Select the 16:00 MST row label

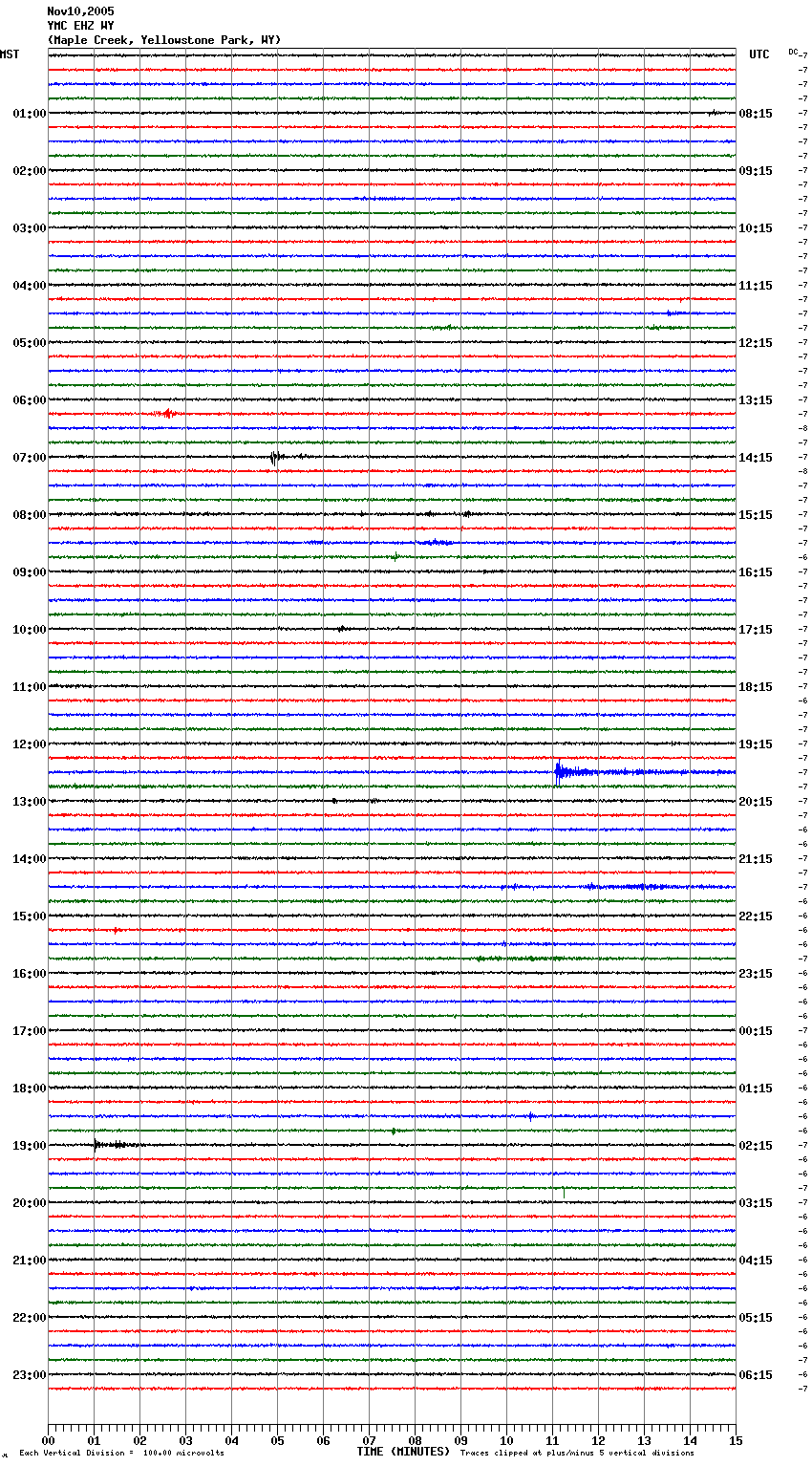point(30,974)
